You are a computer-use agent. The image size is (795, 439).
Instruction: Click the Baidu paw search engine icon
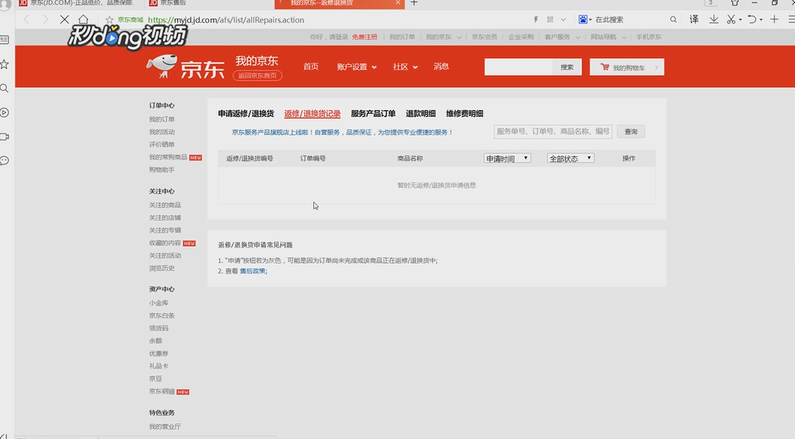[583, 19]
